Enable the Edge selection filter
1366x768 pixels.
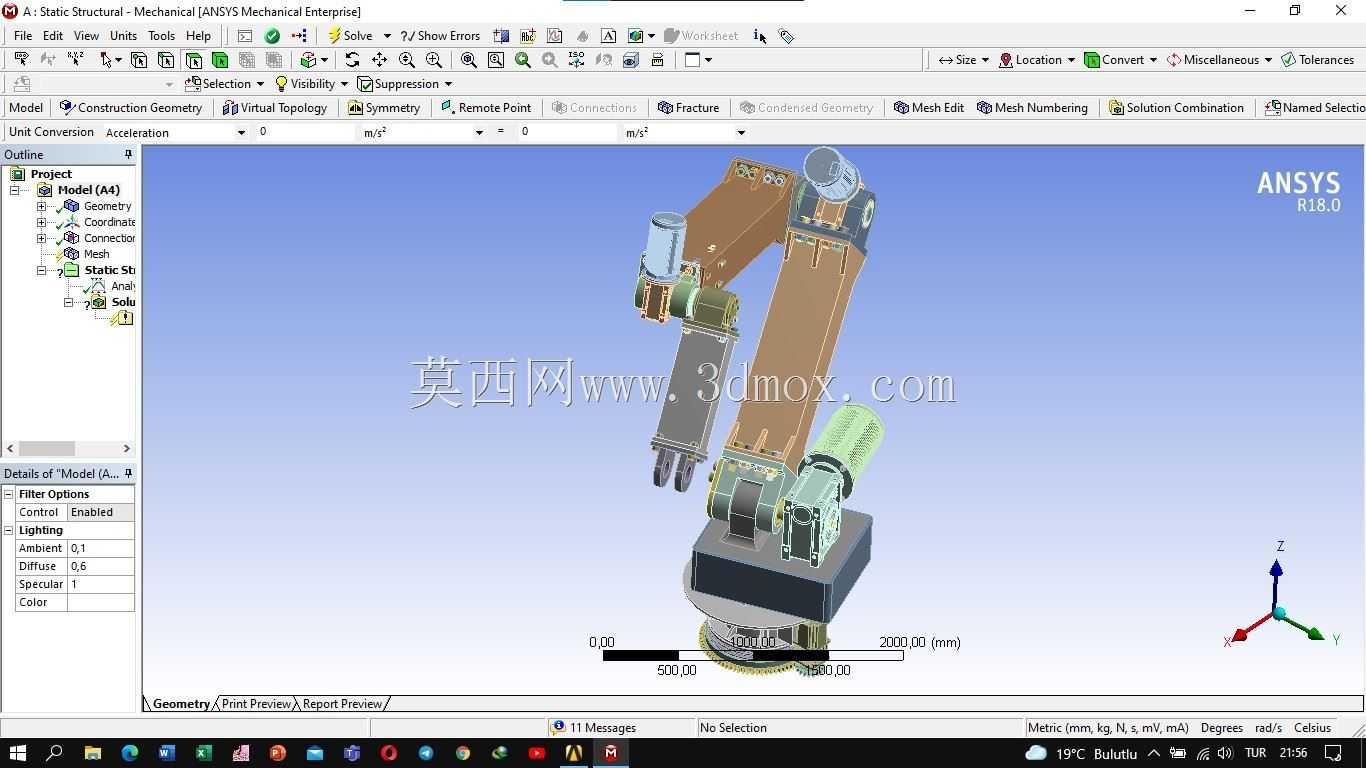pos(166,60)
